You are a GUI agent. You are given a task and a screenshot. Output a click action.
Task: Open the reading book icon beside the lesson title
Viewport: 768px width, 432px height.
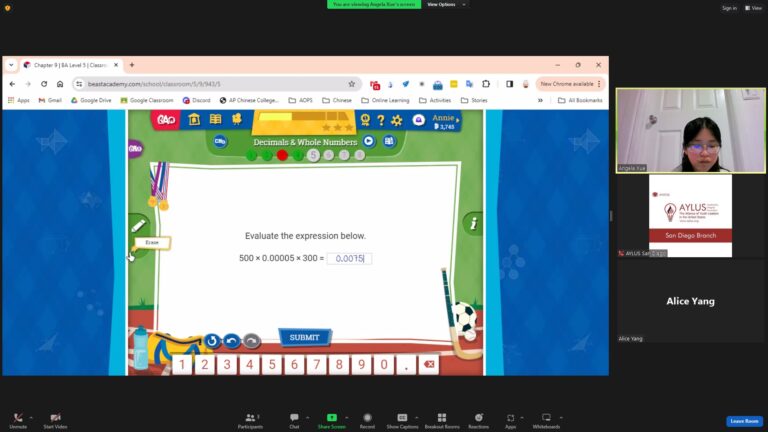tap(389, 142)
